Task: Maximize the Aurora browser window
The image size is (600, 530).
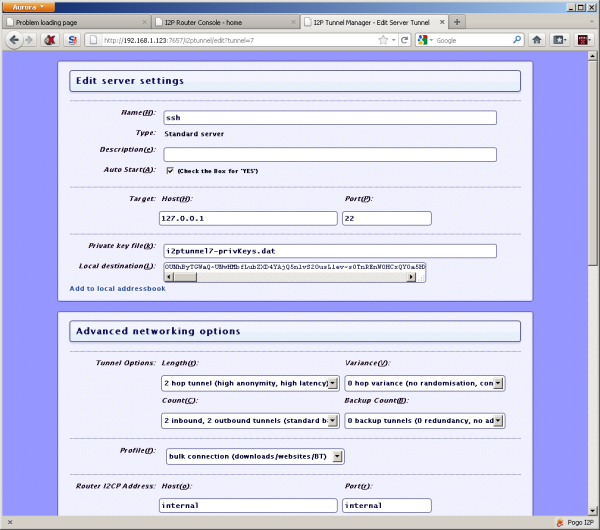Action: click(x=581, y=7)
